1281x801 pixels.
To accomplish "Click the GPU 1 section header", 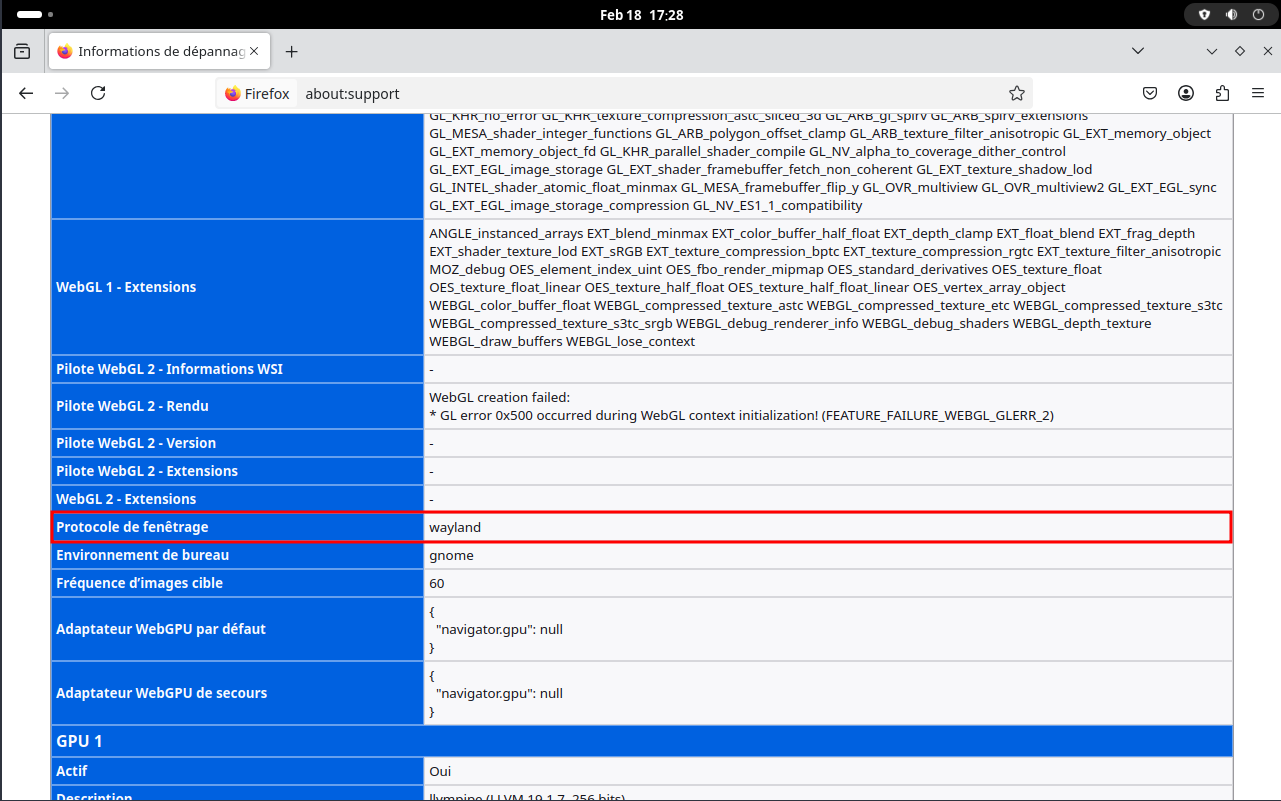I will (641, 741).
